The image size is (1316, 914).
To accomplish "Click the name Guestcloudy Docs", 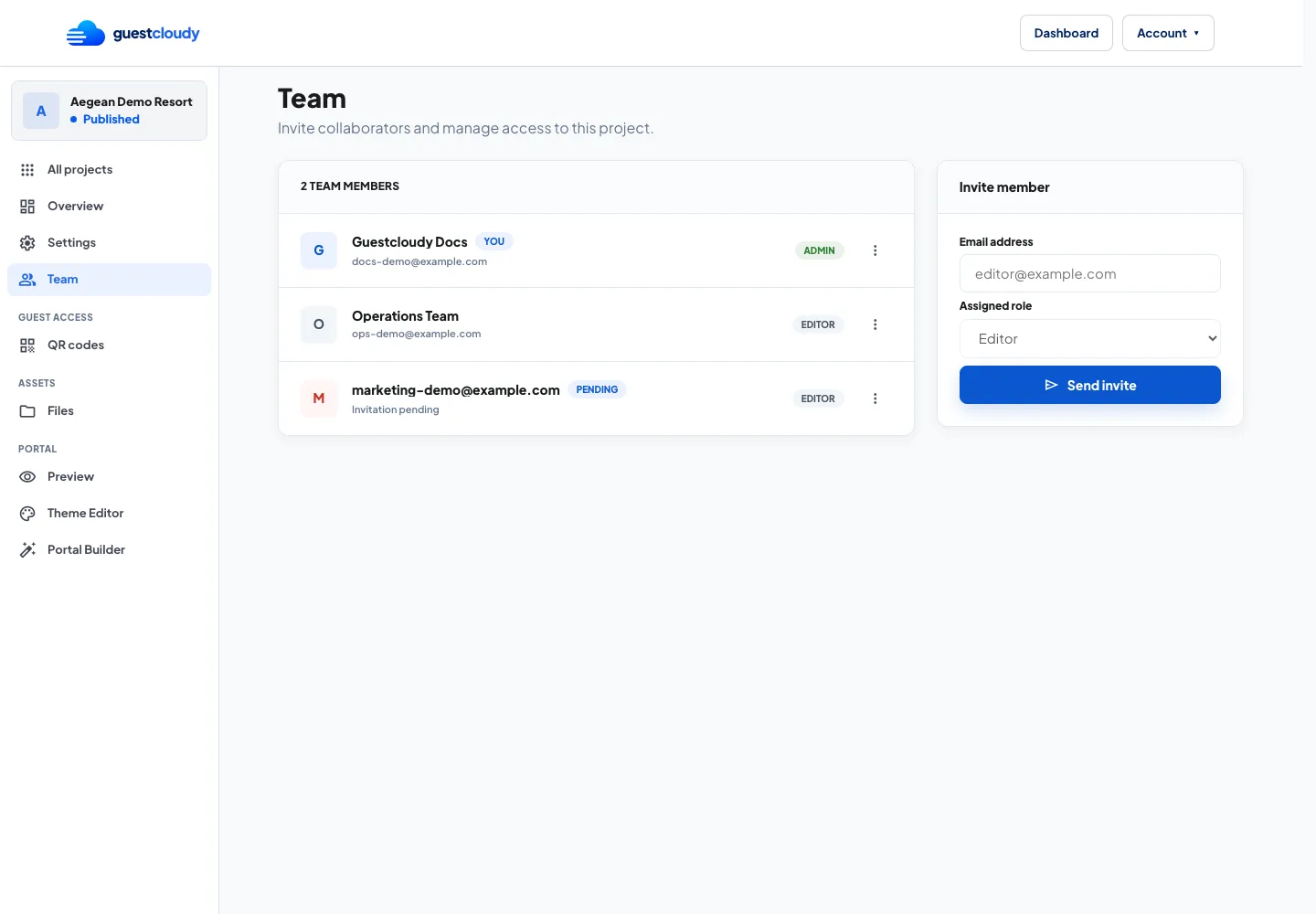I will [409, 242].
